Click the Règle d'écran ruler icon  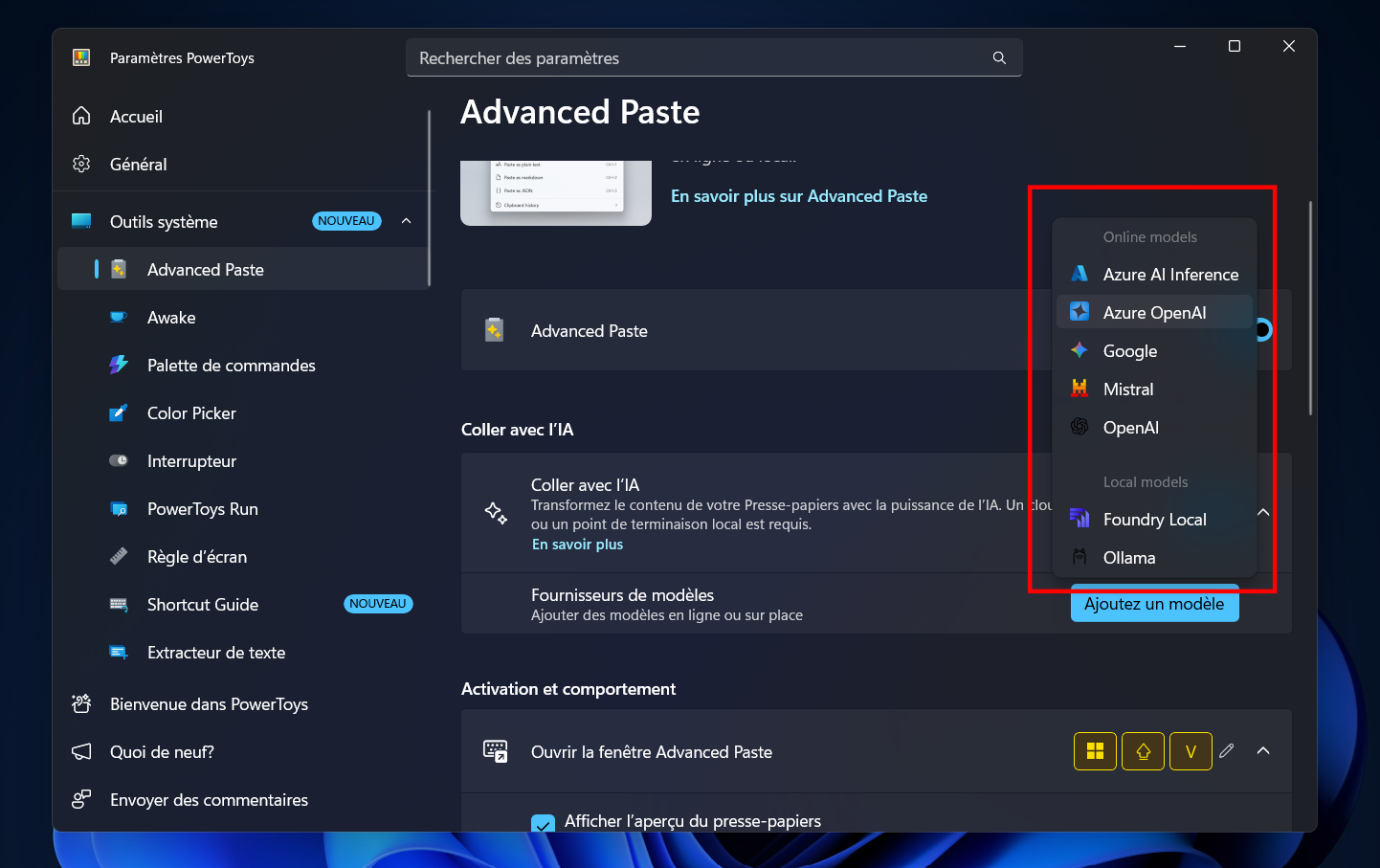[x=119, y=556]
